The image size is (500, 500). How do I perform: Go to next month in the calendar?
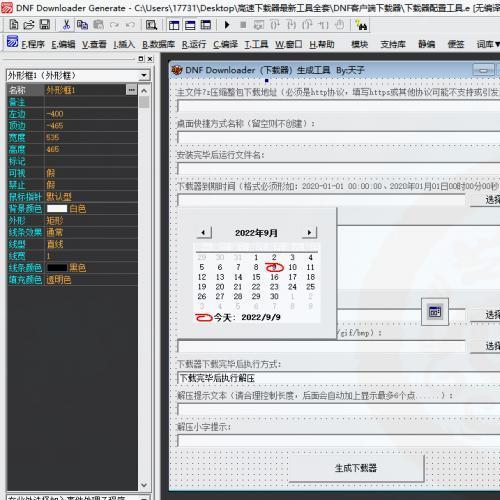coord(309,232)
